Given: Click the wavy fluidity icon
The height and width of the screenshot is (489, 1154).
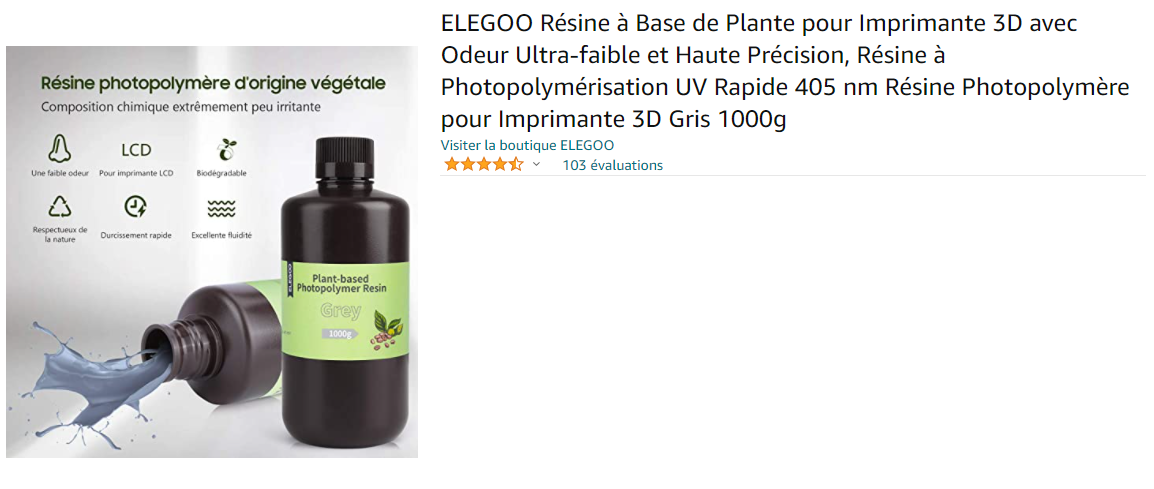Looking at the screenshot, I should click(x=222, y=208).
